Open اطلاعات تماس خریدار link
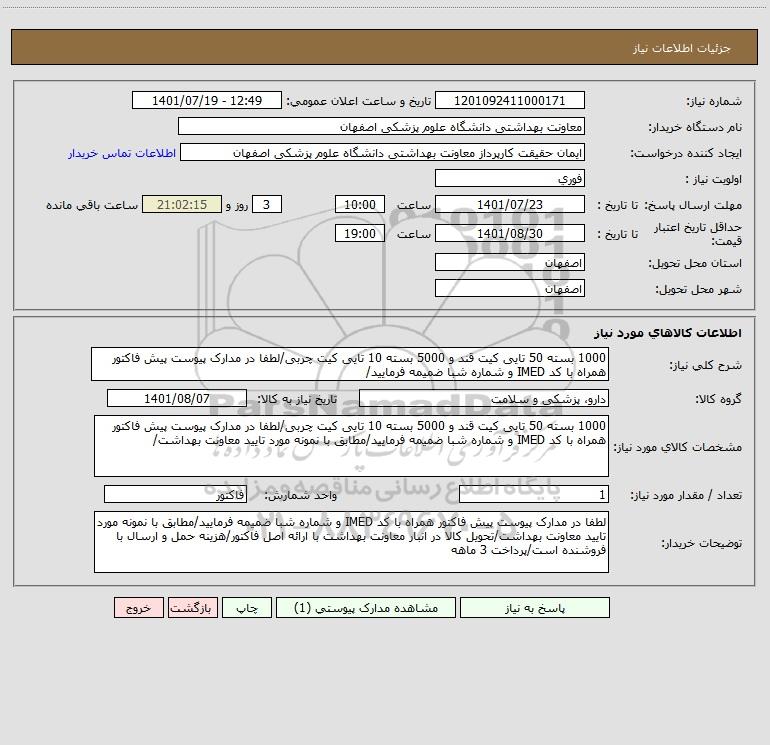 point(122,153)
